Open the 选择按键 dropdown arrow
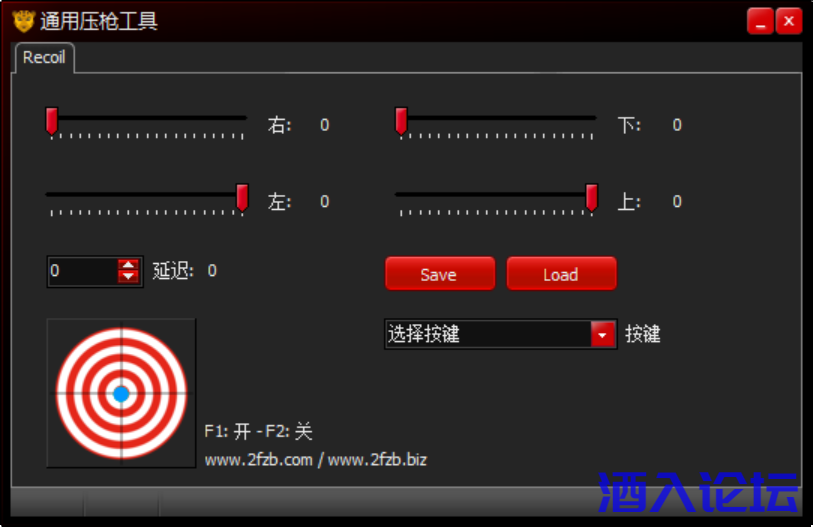Image resolution: width=813 pixels, height=527 pixels. coord(602,335)
